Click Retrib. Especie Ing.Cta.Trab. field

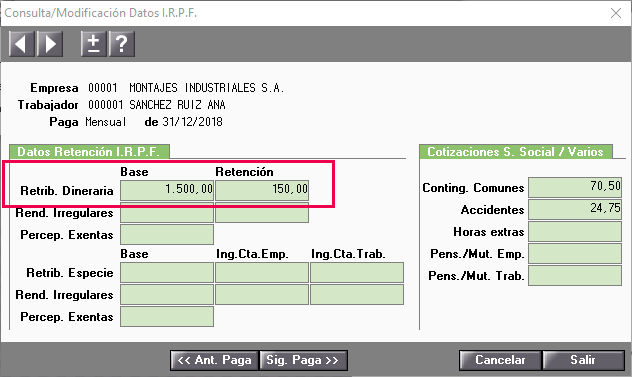(357, 273)
